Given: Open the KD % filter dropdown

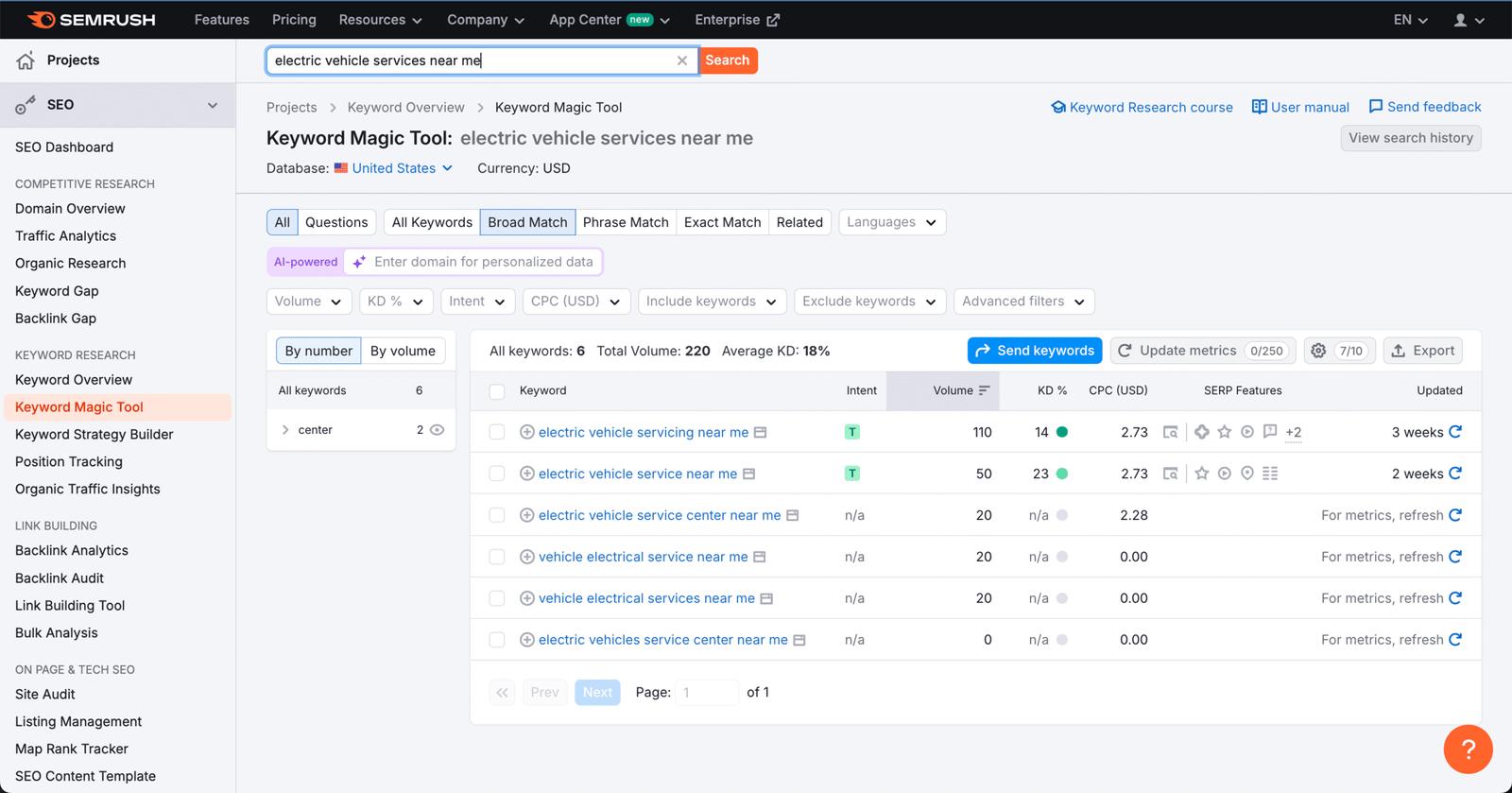Looking at the screenshot, I should [396, 302].
